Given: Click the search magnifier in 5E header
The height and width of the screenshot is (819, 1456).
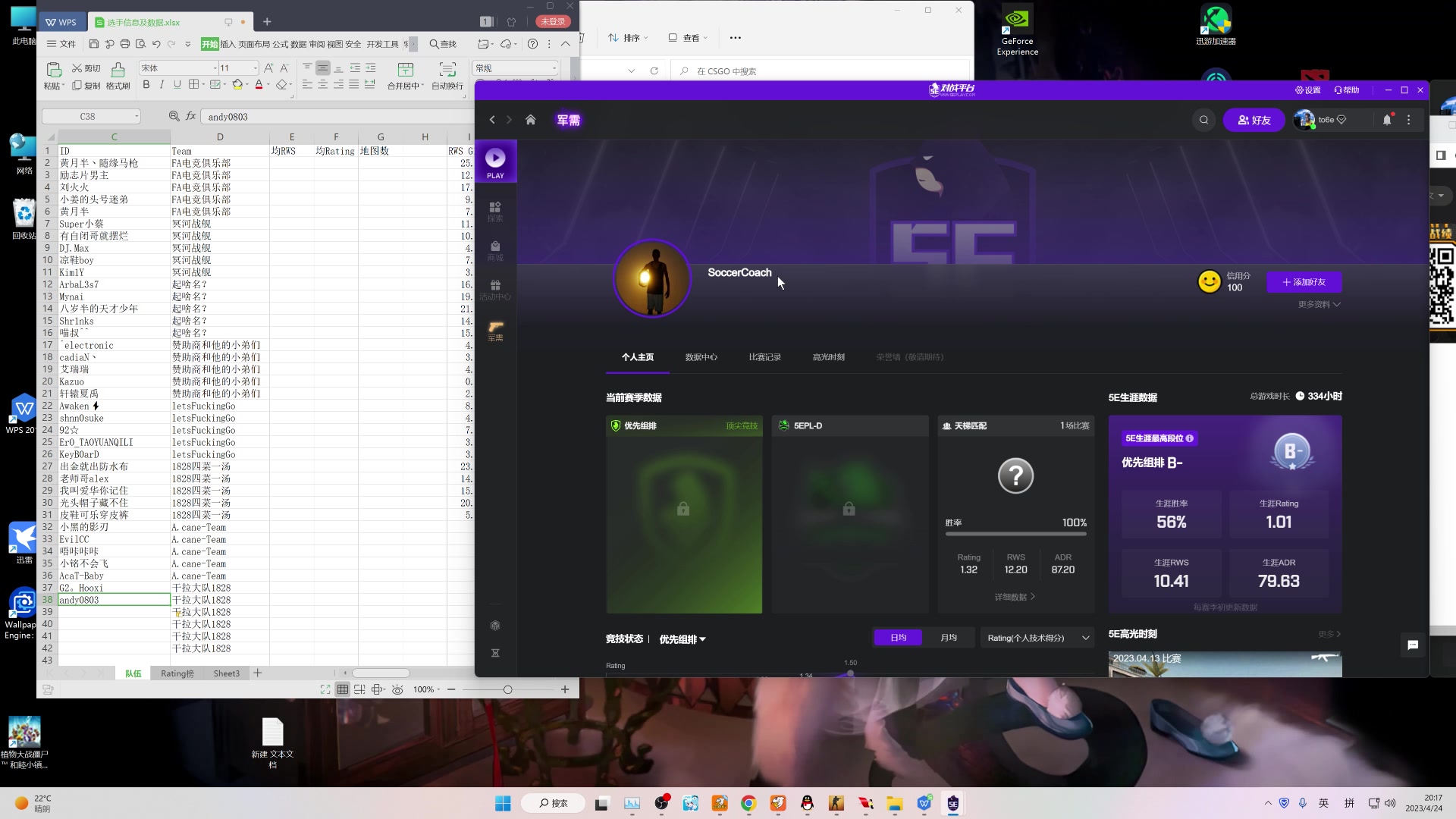Looking at the screenshot, I should click(1203, 120).
